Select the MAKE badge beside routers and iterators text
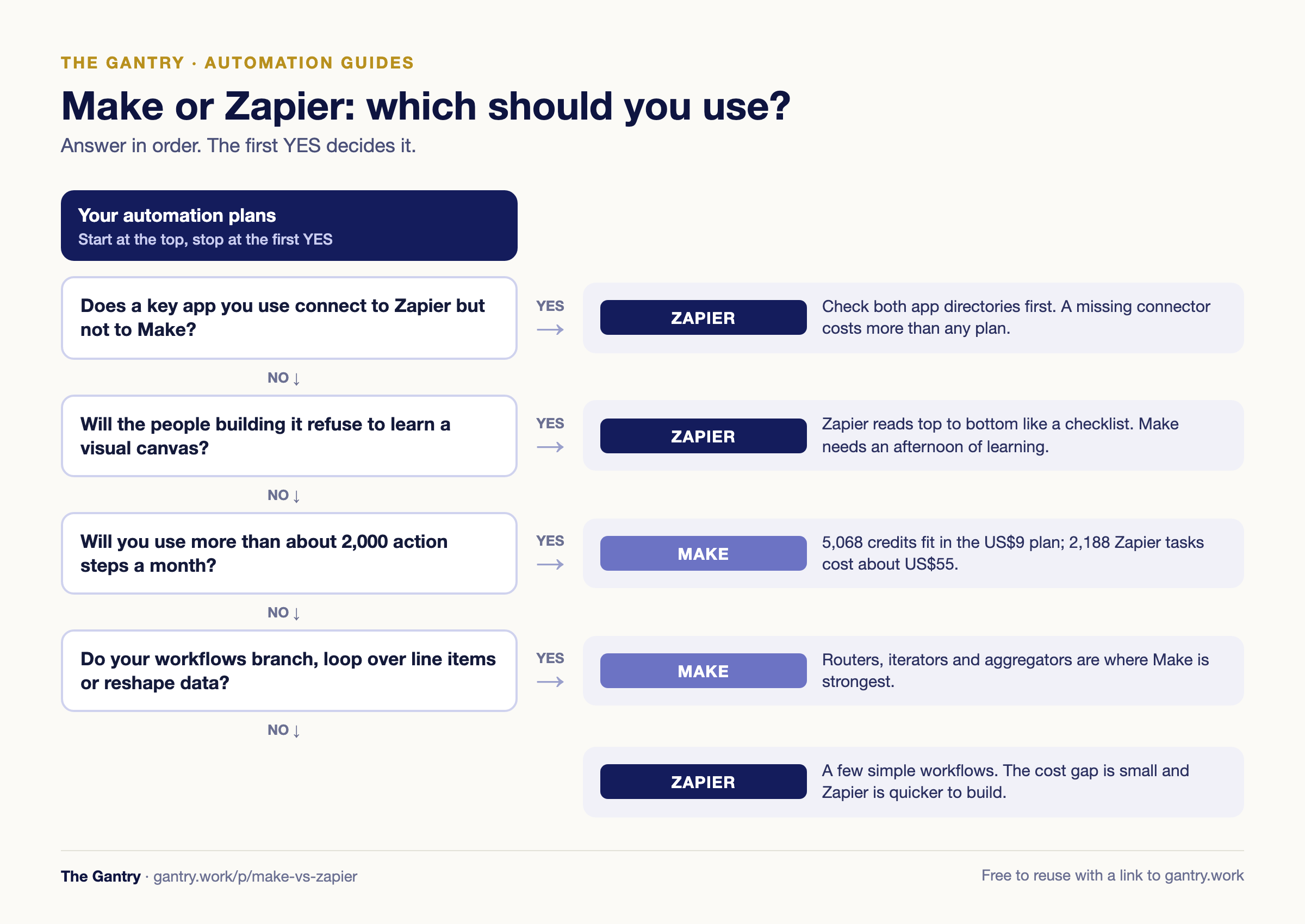This screenshot has height=924, width=1305. coord(703,671)
